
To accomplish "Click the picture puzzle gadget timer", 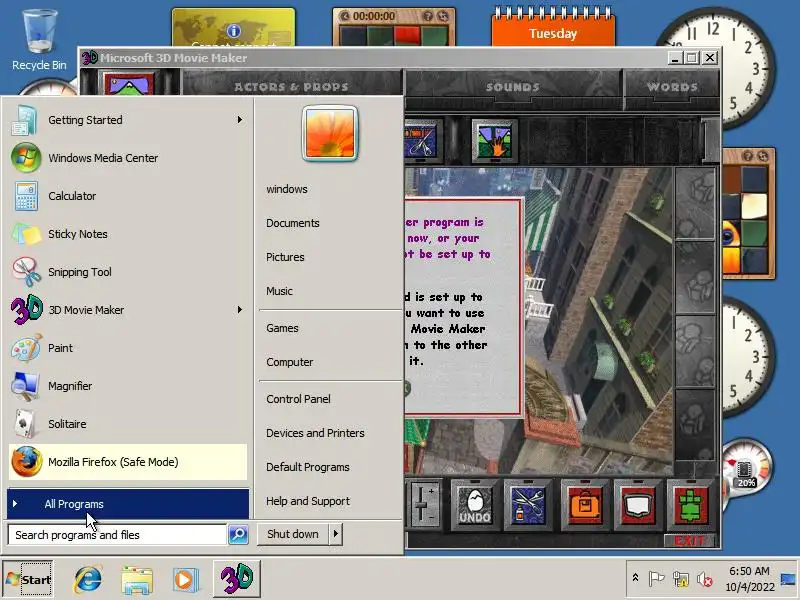I will tap(374, 16).
